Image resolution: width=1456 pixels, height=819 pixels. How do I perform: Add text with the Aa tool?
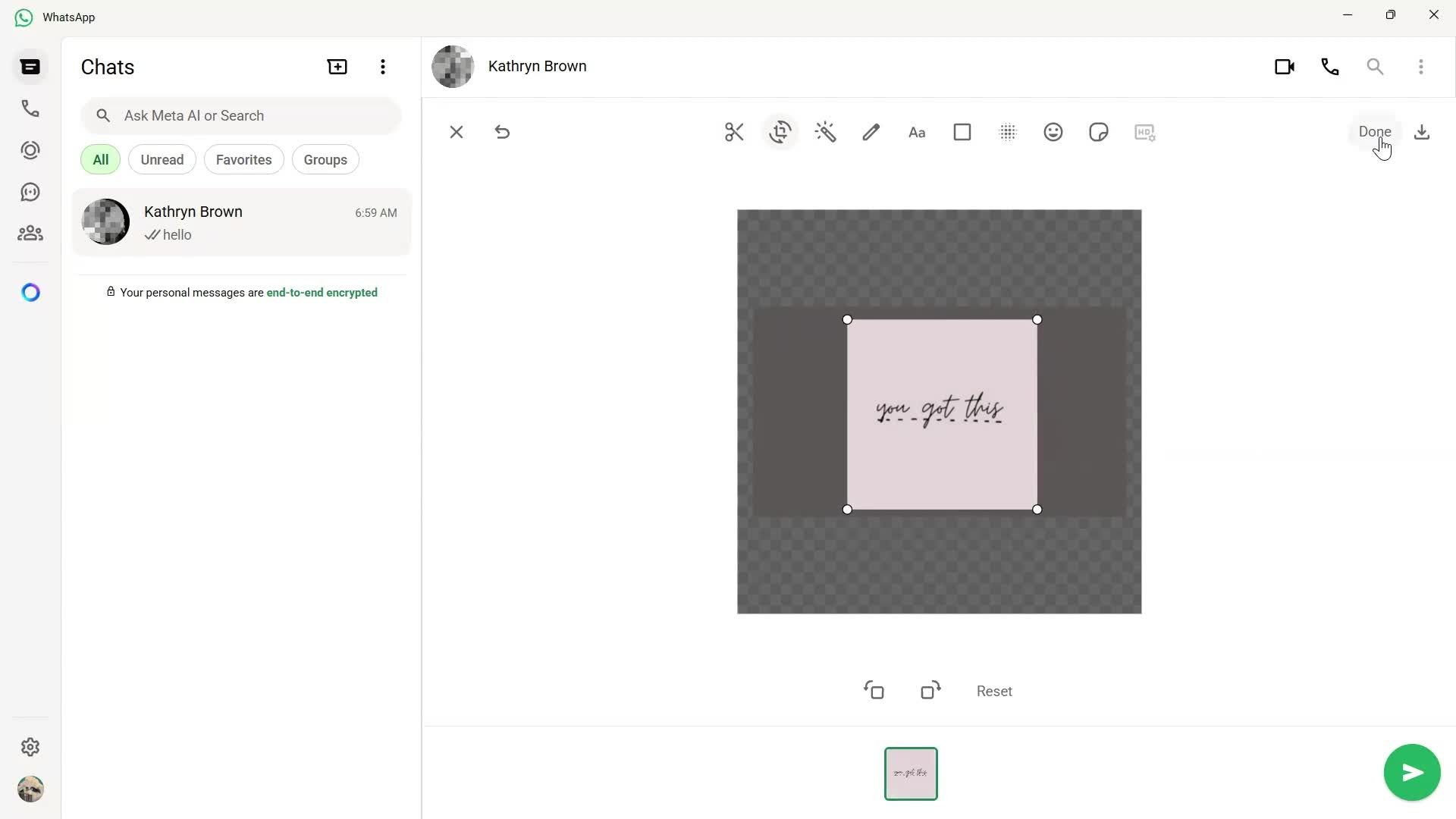point(917,132)
